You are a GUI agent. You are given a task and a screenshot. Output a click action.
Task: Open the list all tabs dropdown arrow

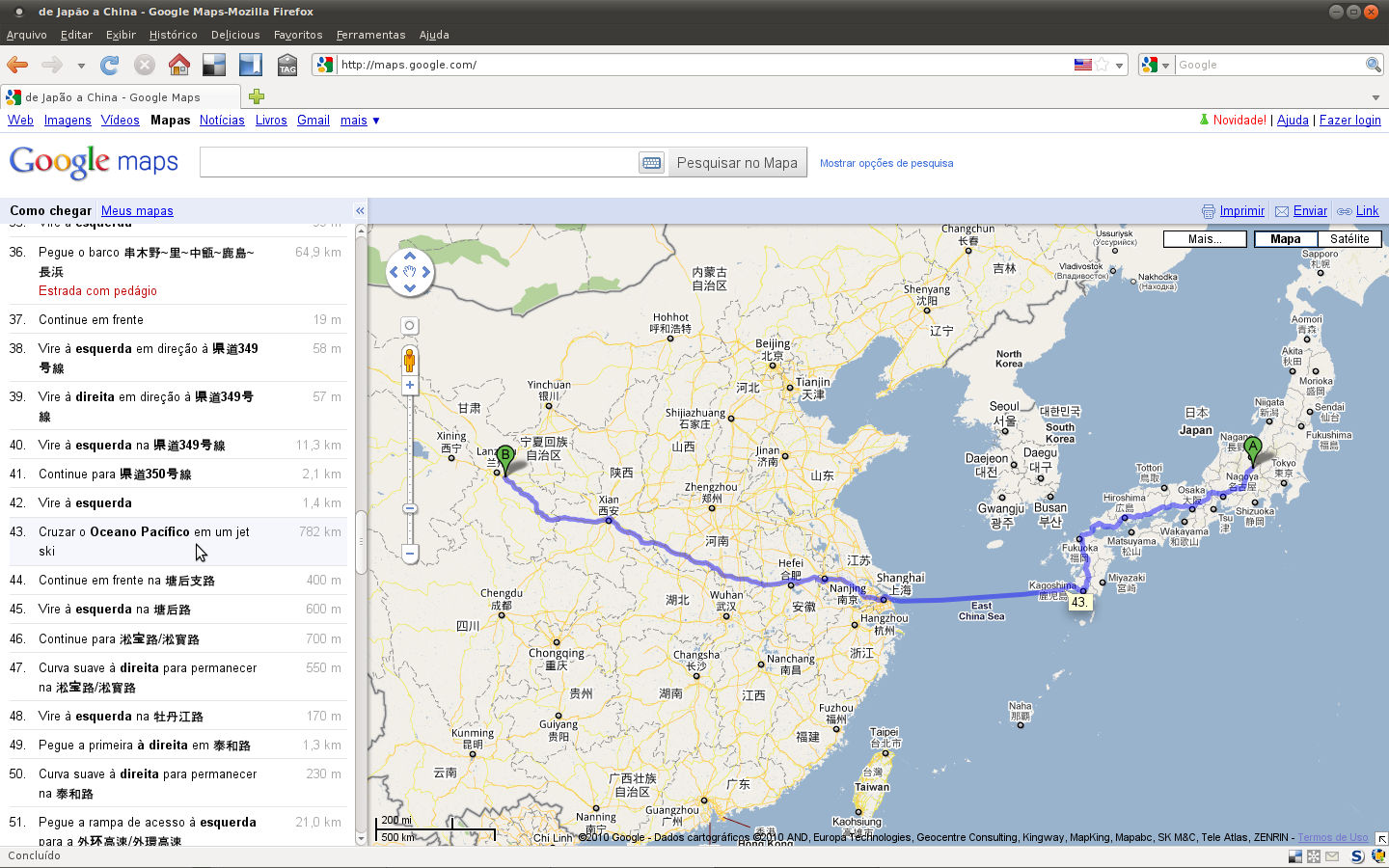(1375, 97)
